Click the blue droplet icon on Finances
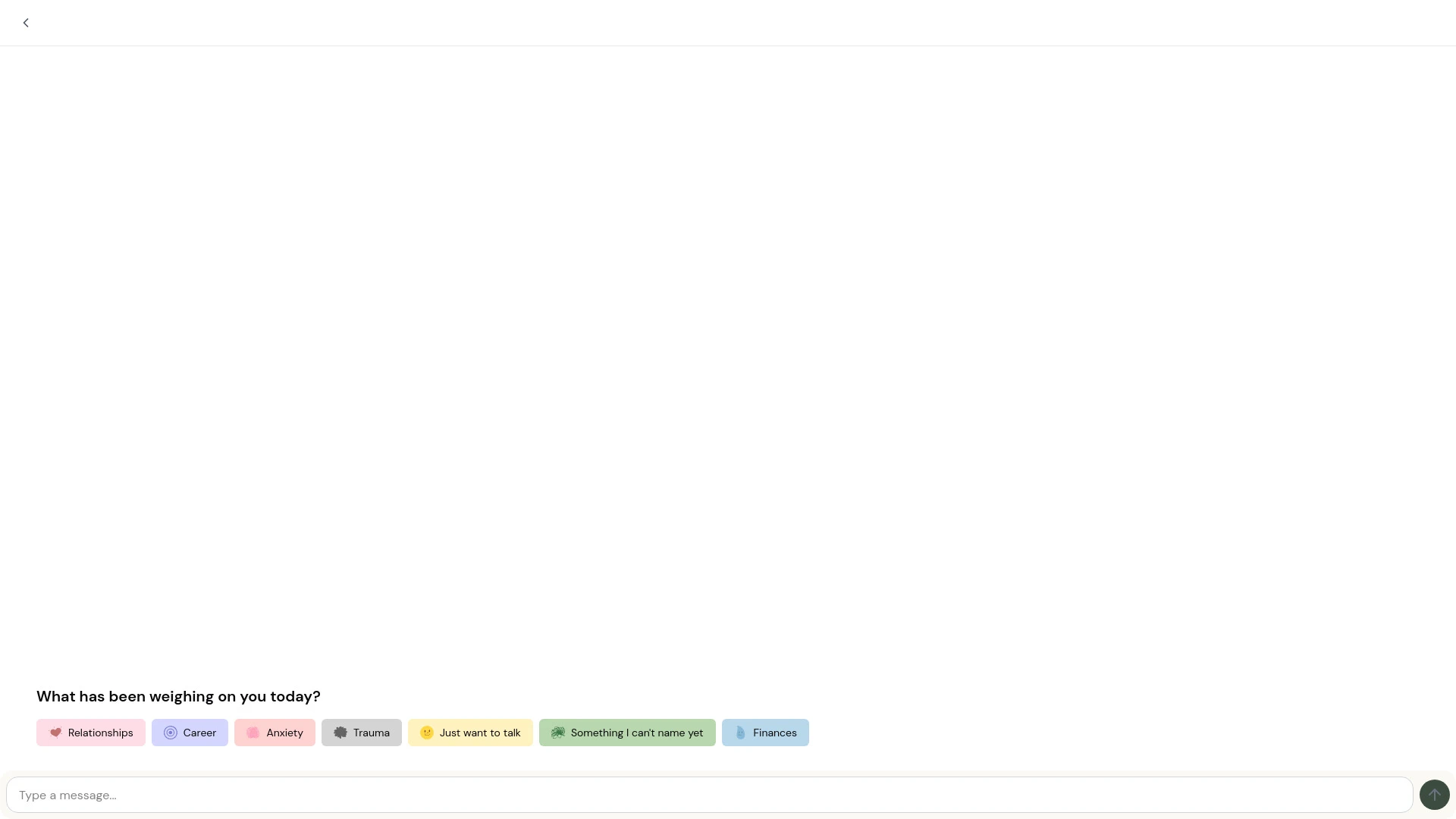Screen dimensions: 1456x819 point(741,733)
